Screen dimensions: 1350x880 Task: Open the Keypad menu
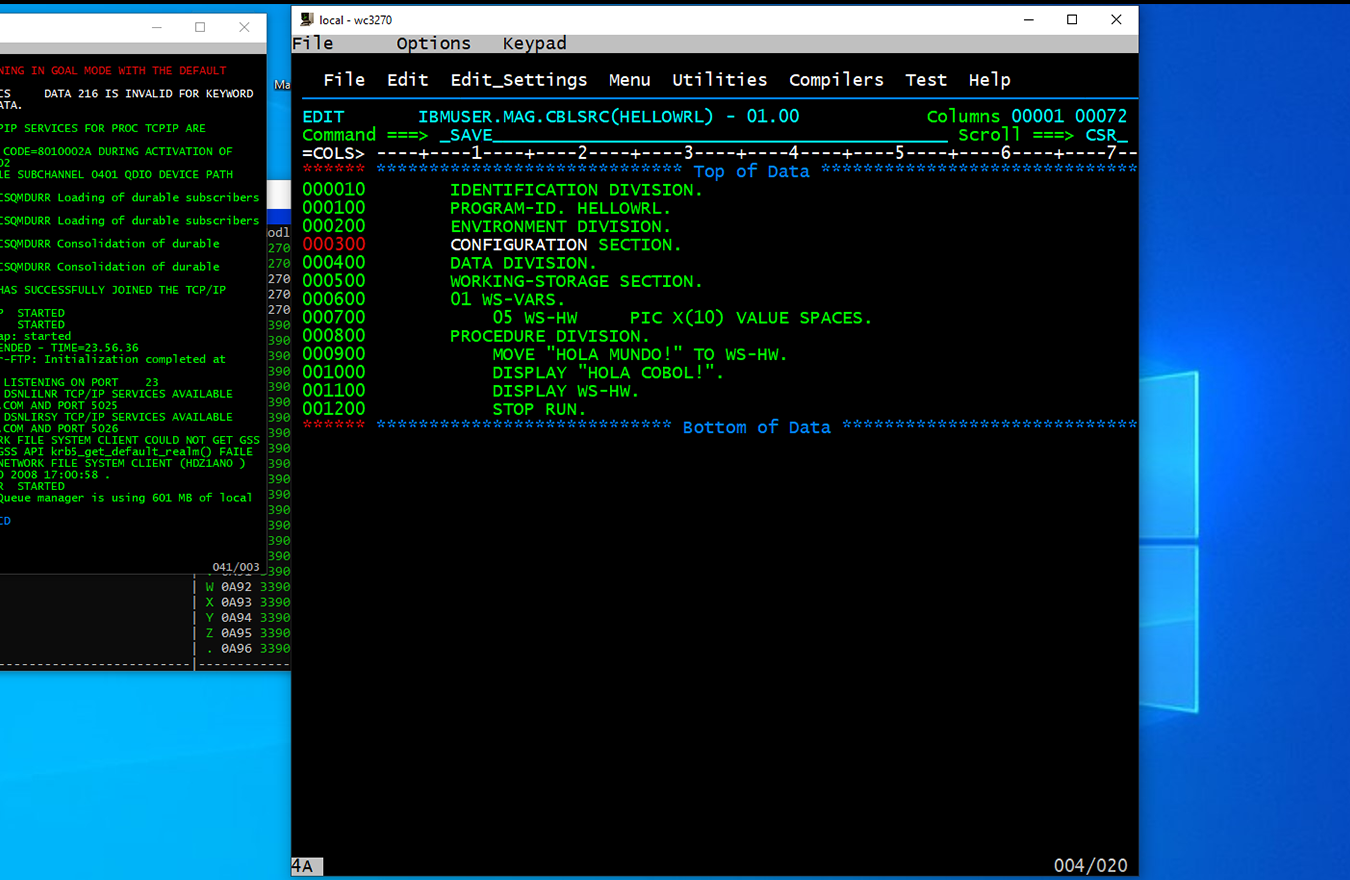tap(534, 43)
